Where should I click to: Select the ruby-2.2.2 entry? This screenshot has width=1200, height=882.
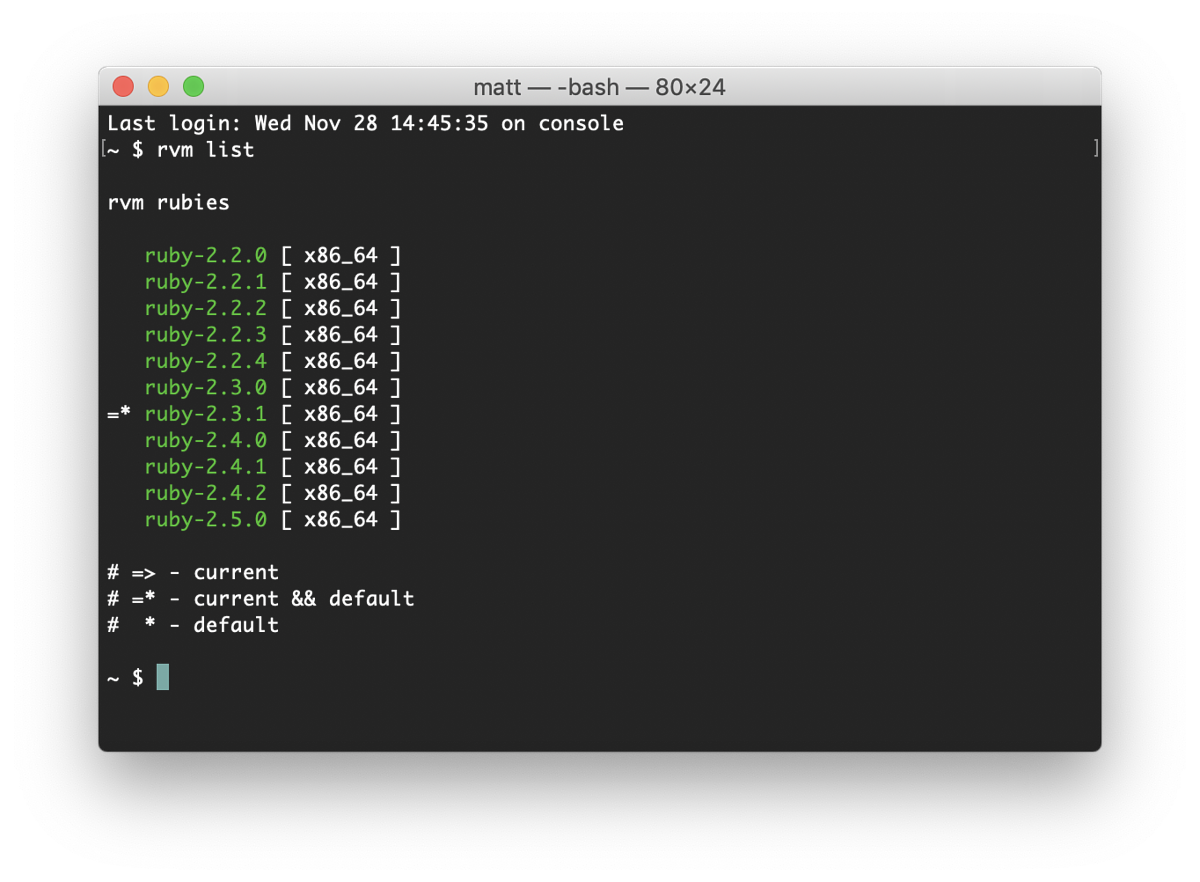point(207,308)
